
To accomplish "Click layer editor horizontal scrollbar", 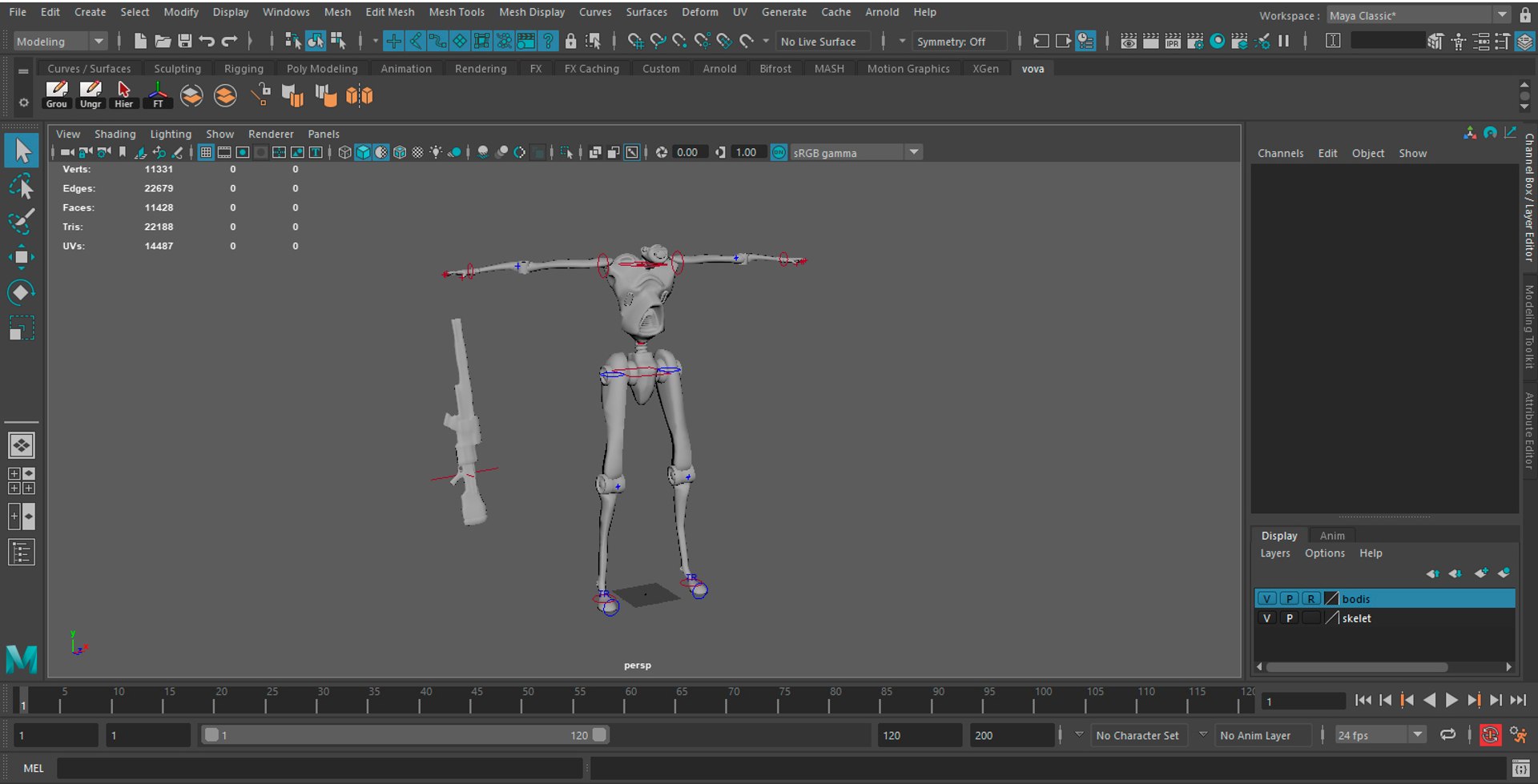I will tap(1357, 666).
